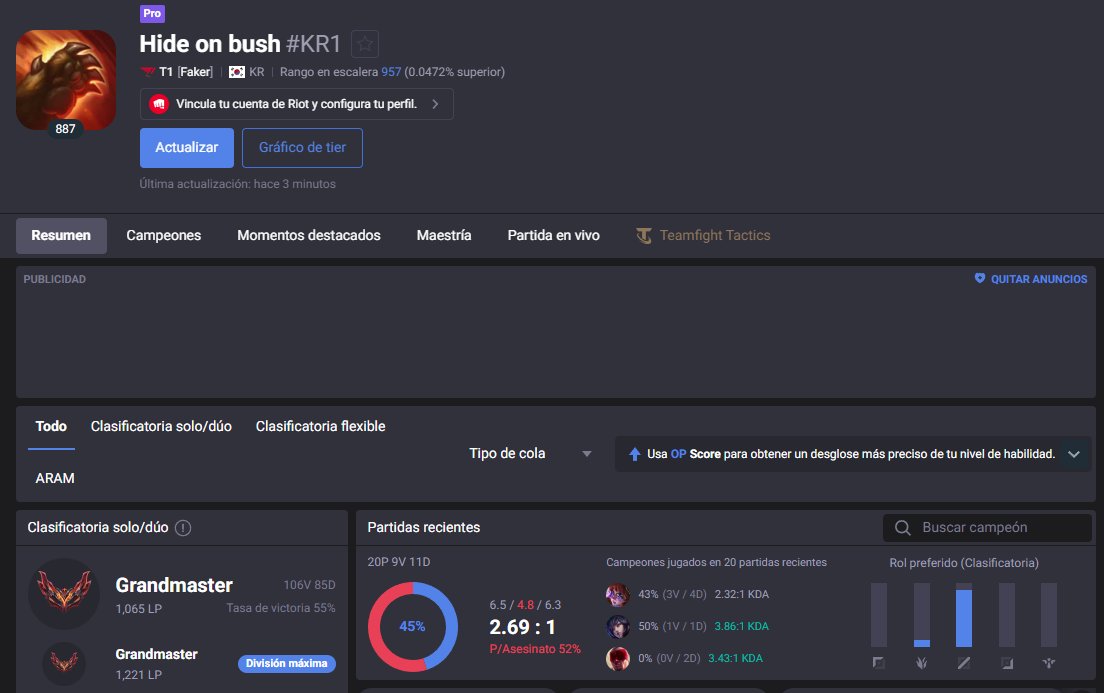Click the large Grandmaster emblem icon
1104x693 pixels.
point(64,593)
